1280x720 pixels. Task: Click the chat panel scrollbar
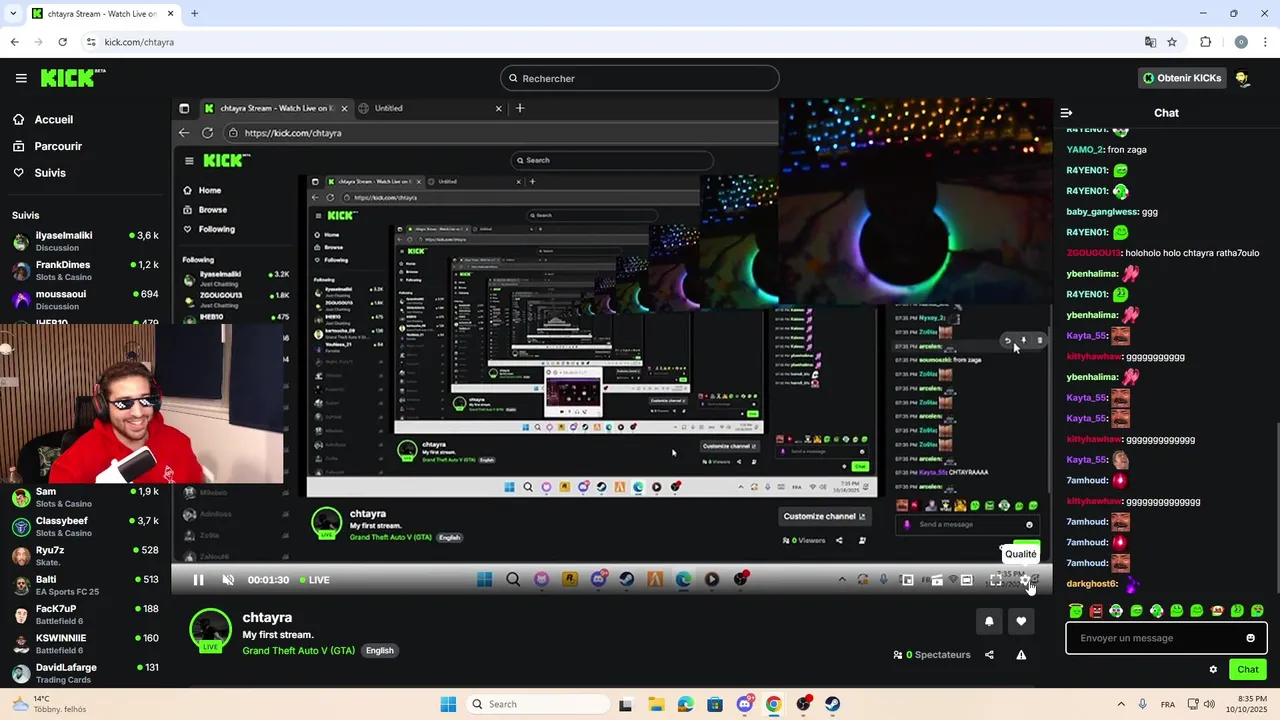1276,510
